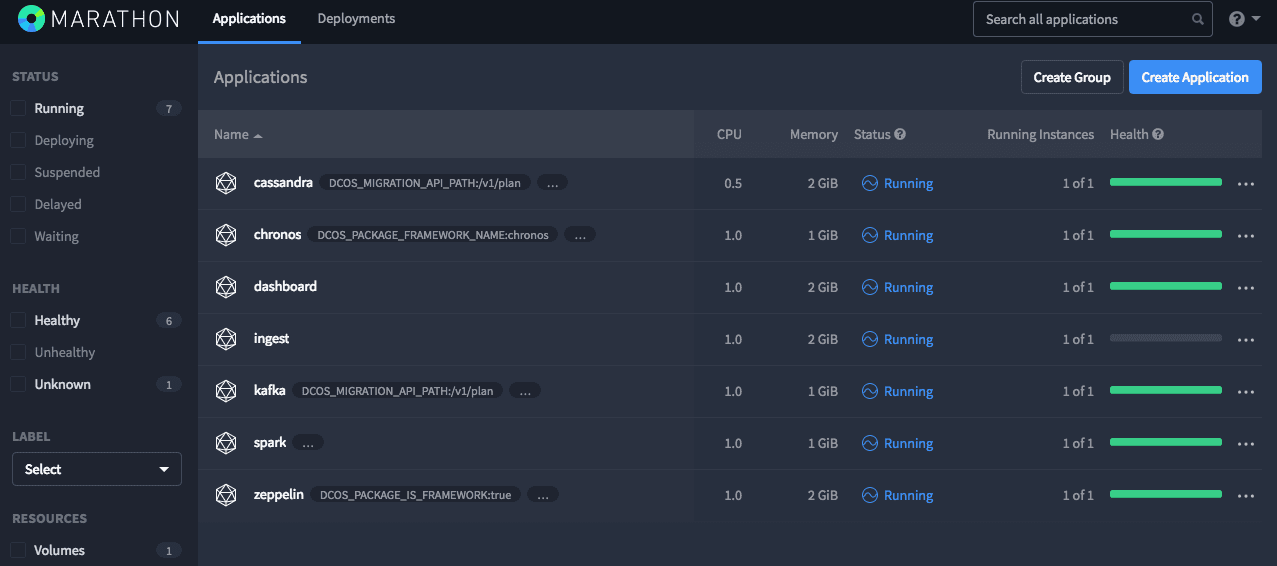Viewport: 1277px width, 566px height.
Task: Open the Applications tab
Action: click(249, 19)
